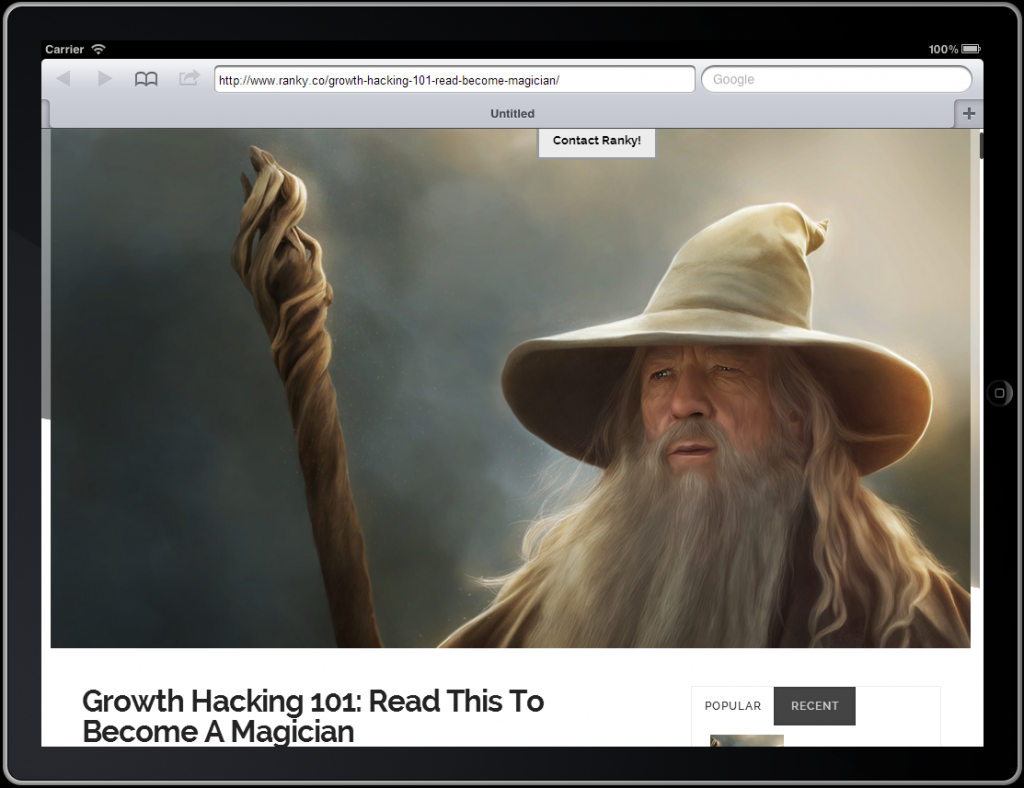Tap the Carrier status text
The height and width of the screenshot is (788, 1024).
64,49
